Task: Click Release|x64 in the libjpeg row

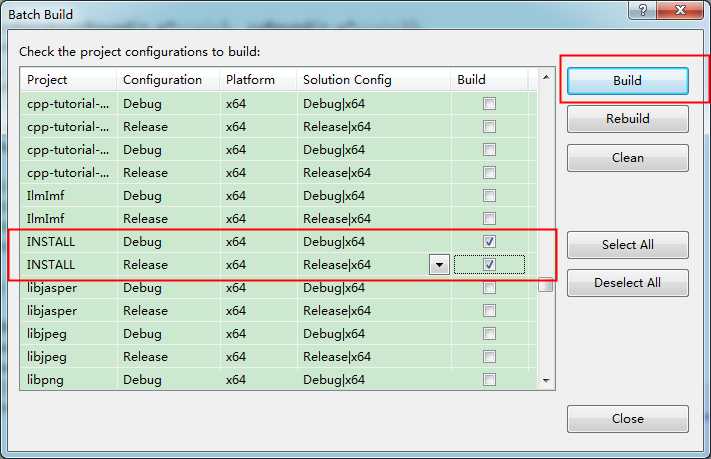Action: (337, 357)
